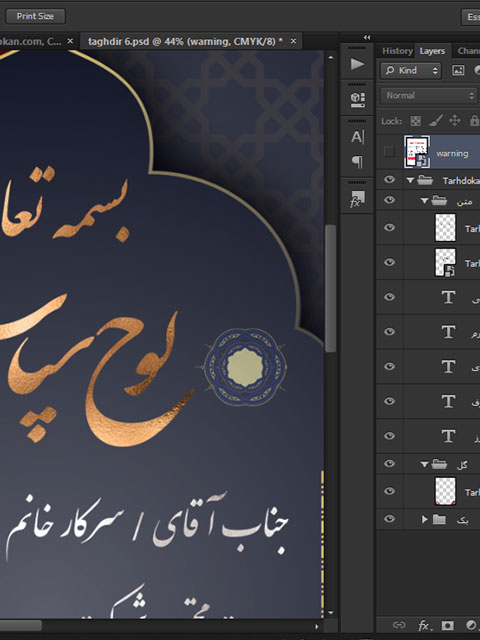
Task: Click the lock all padlock icon
Action: click(x=474, y=120)
